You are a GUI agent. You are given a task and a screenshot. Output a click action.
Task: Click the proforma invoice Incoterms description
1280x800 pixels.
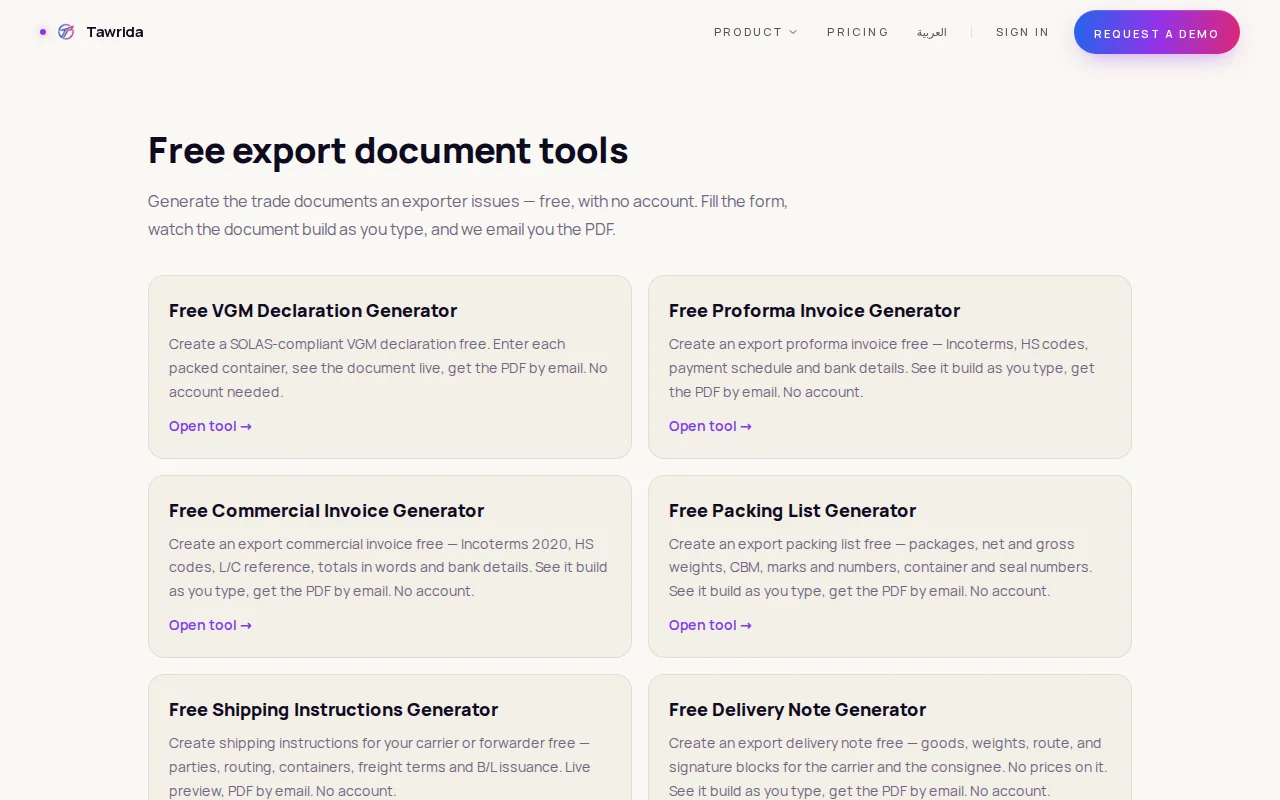pos(882,368)
